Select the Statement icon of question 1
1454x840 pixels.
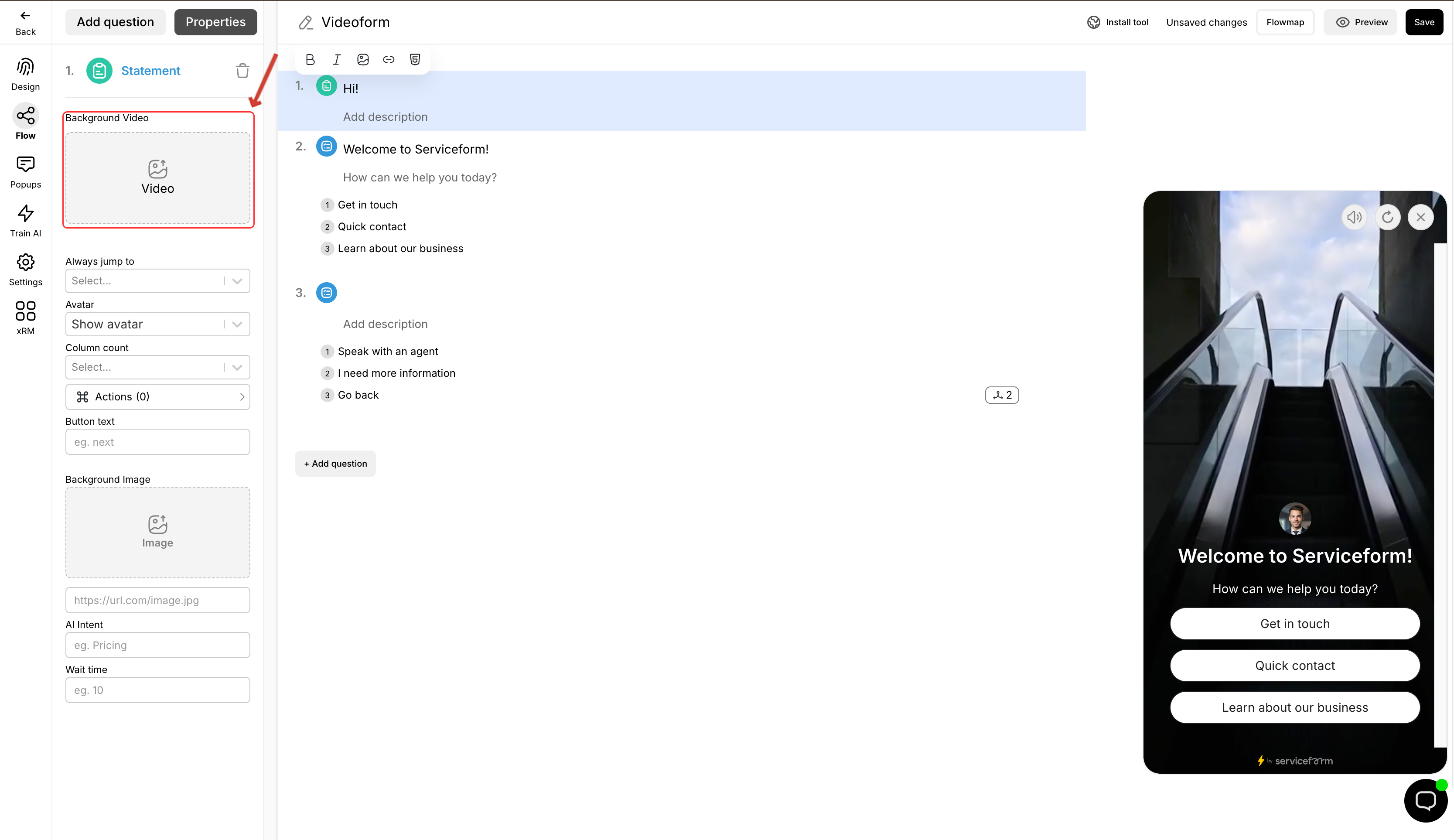click(x=327, y=86)
